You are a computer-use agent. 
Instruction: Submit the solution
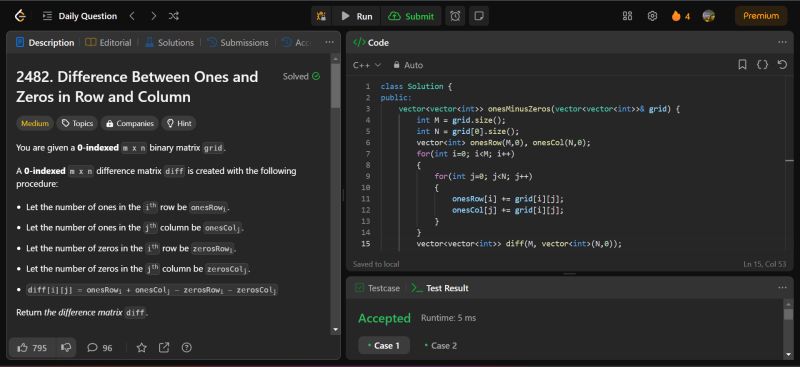point(411,16)
